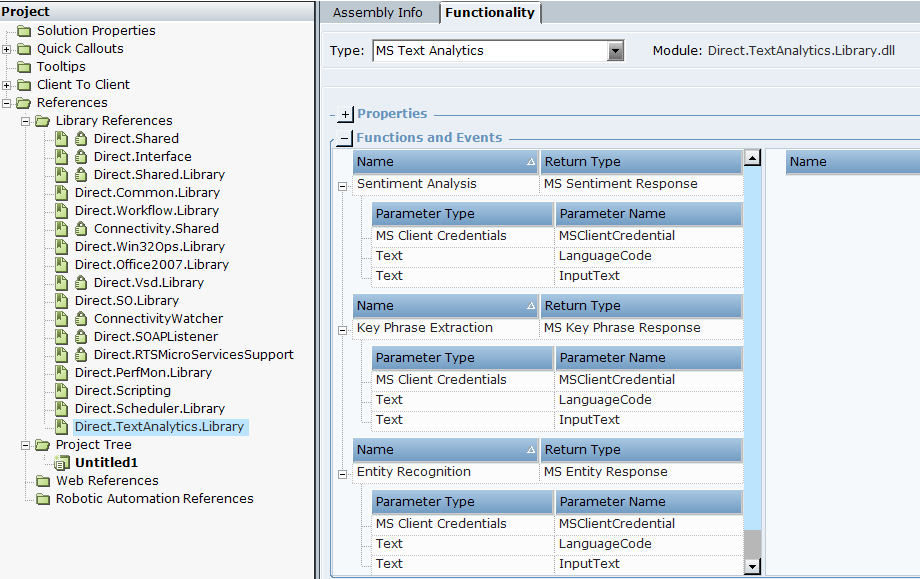Collapse the Functions and Events section
Screen dimensions: 920x579
pyautogui.click(x=345, y=139)
